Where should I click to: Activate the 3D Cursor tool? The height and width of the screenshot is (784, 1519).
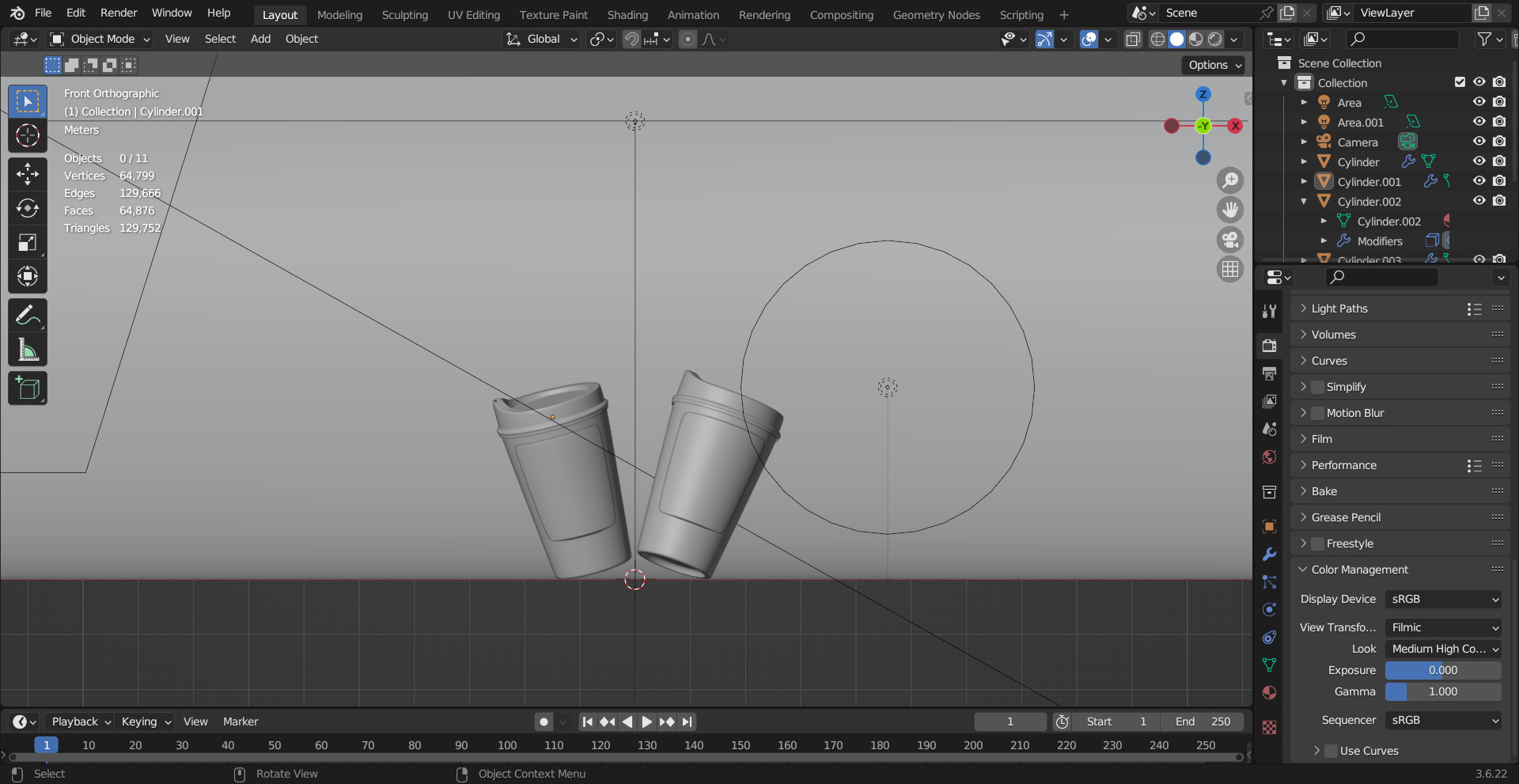point(28,136)
